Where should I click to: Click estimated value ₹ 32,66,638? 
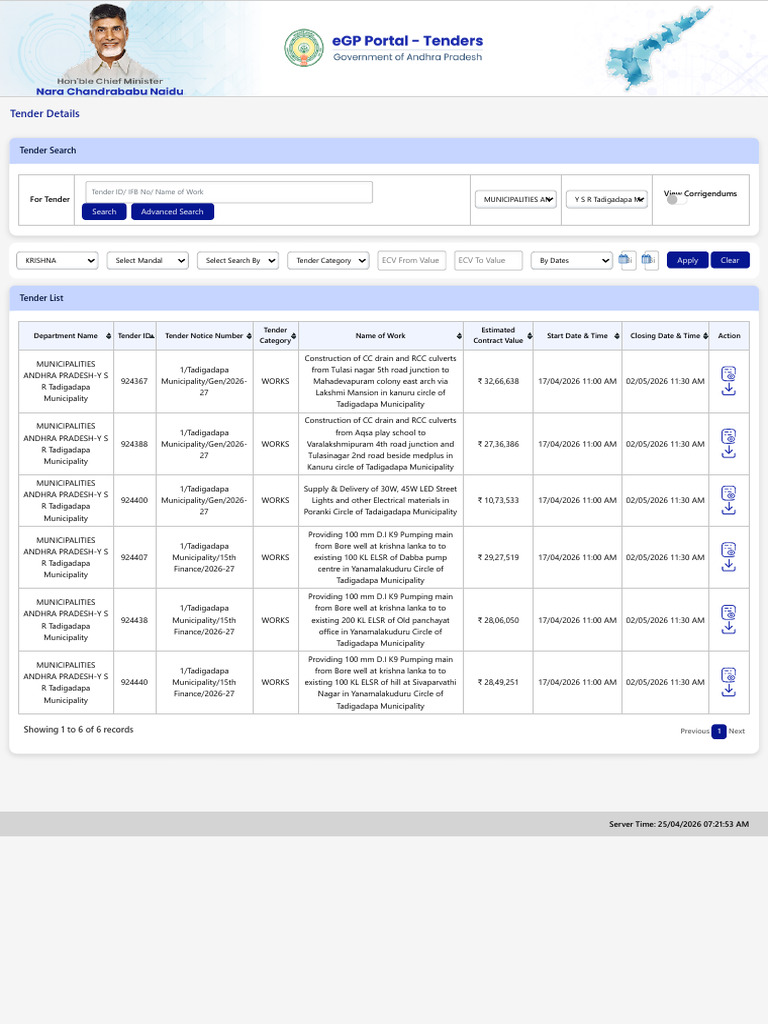coord(498,381)
